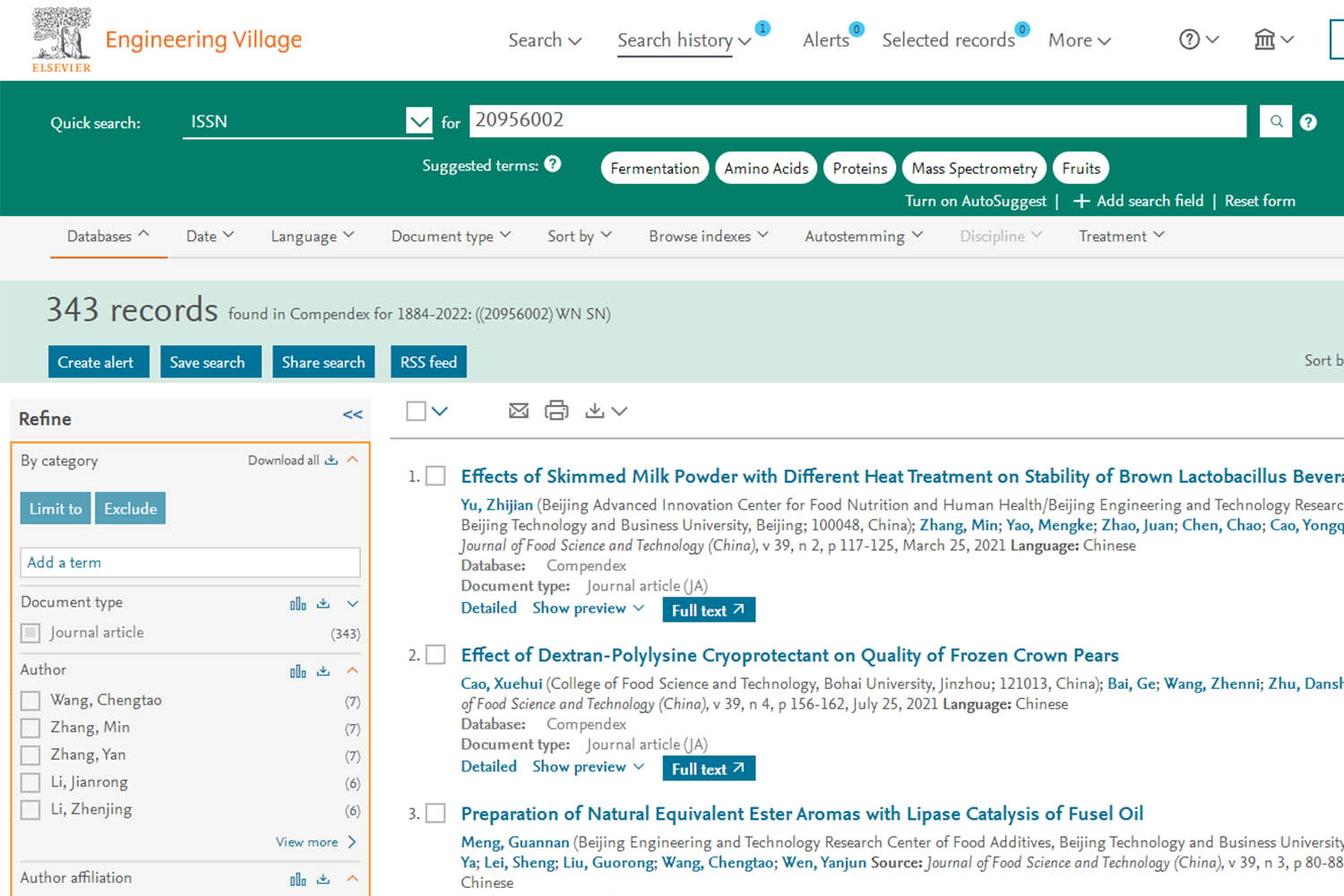Expand the Document type facet section
Viewport: 1344px width, 896px height.
coord(352,604)
